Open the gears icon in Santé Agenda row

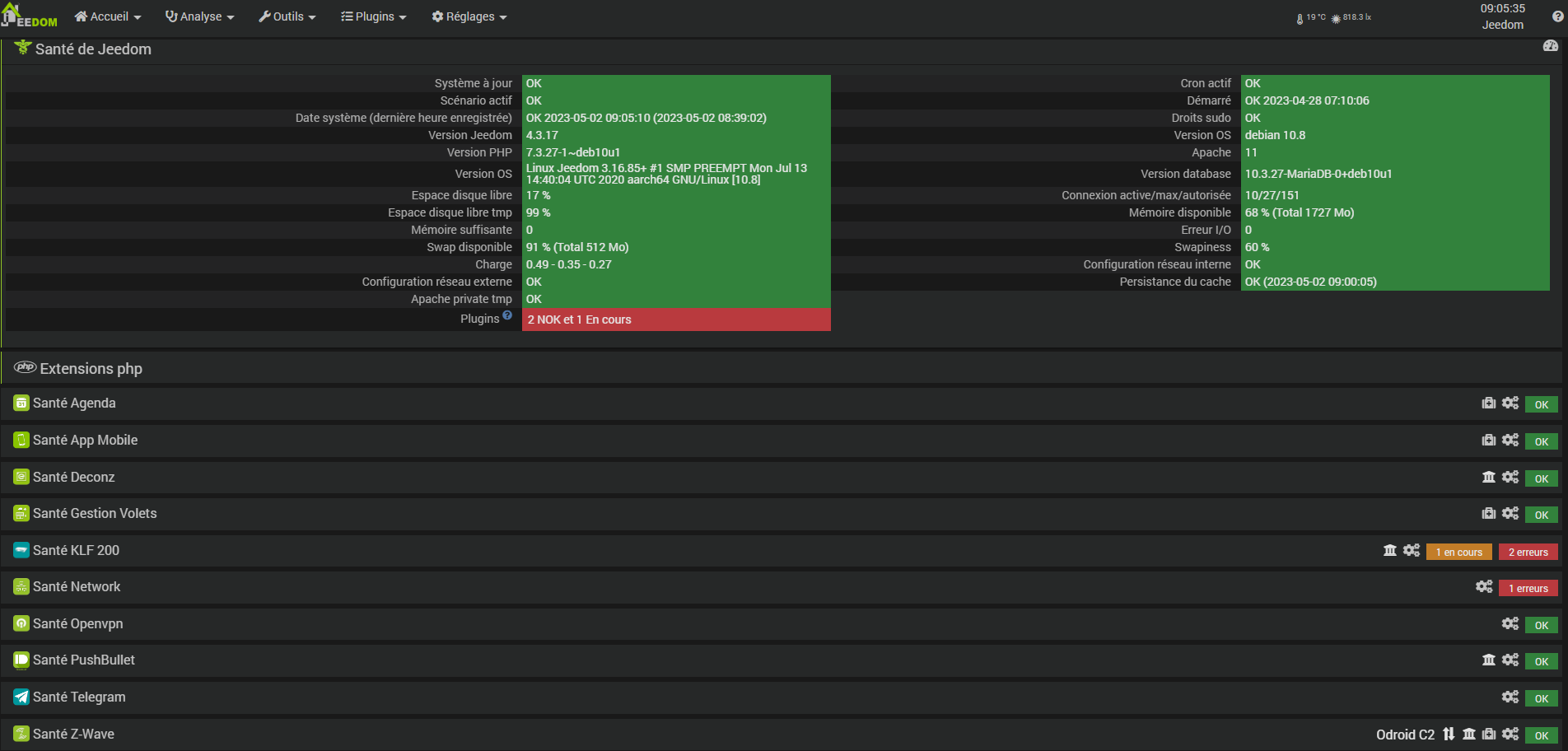pyautogui.click(x=1510, y=403)
